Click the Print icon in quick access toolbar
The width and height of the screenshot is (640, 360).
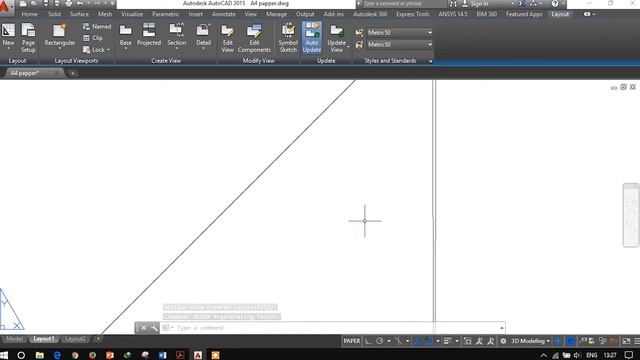[68, 4]
